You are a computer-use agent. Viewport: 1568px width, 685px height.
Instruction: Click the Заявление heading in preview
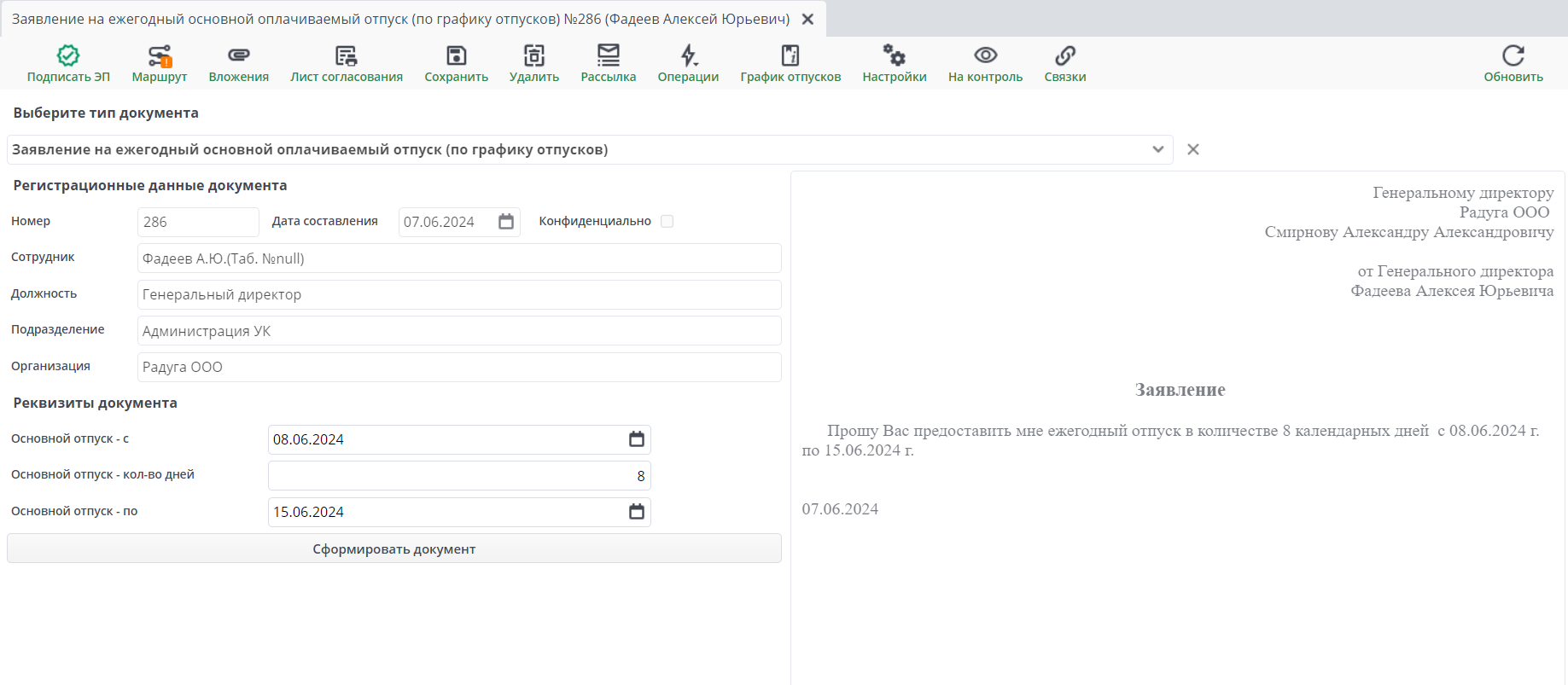pyautogui.click(x=1180, y=390)
